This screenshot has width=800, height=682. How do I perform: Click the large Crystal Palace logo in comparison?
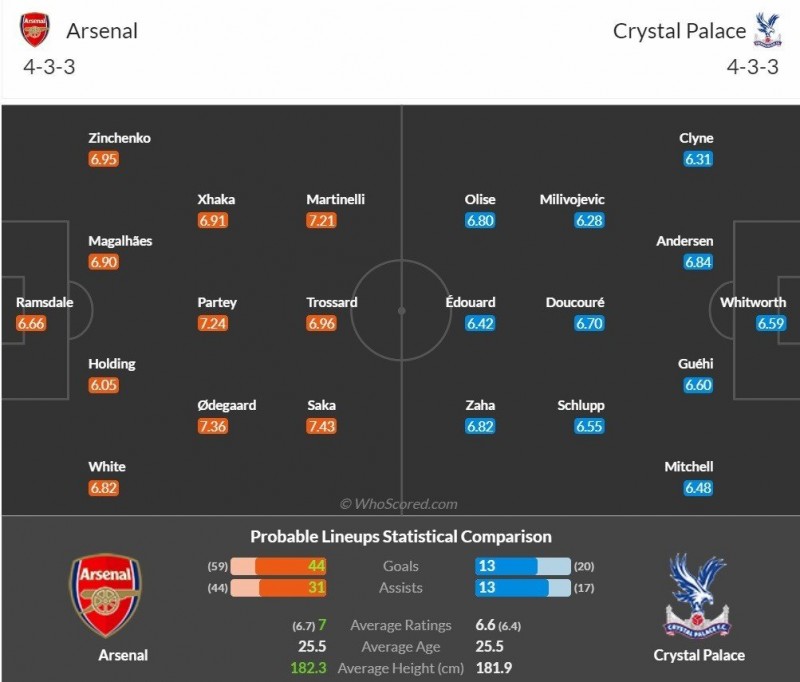697,596
